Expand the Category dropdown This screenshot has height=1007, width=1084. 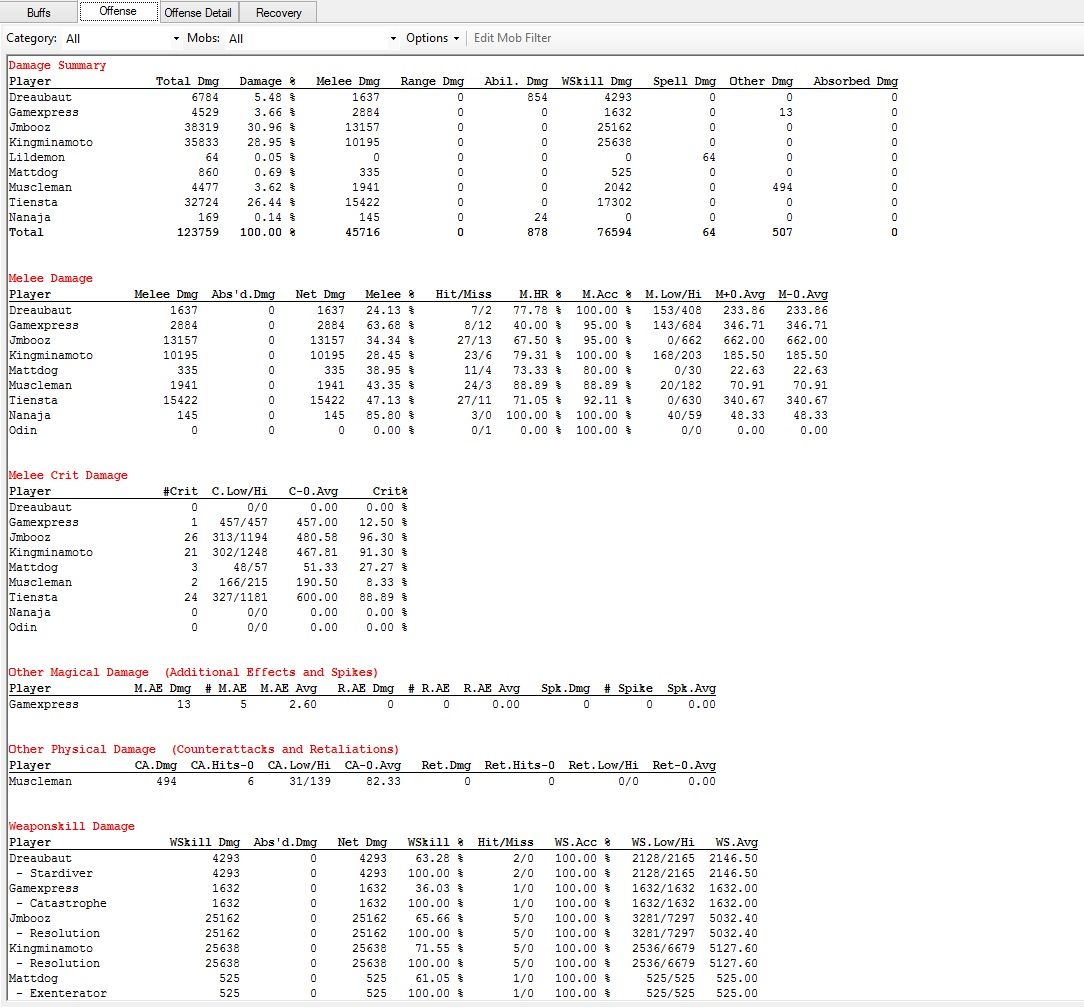tap(120, 39)
